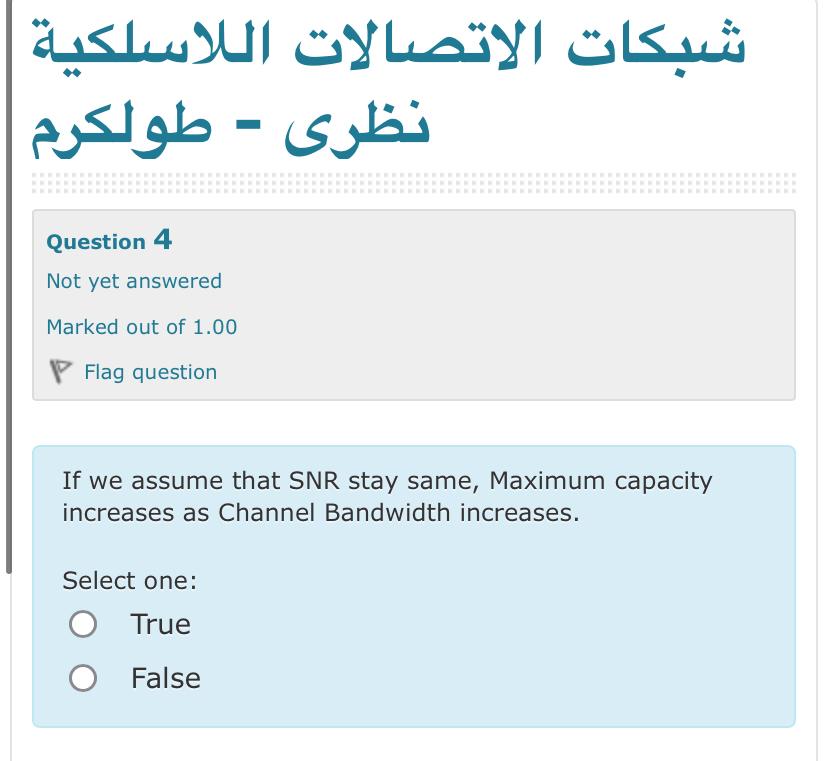This screenshot has height=761, width=828.
Task: Click the True answer label
Action: 160,624
